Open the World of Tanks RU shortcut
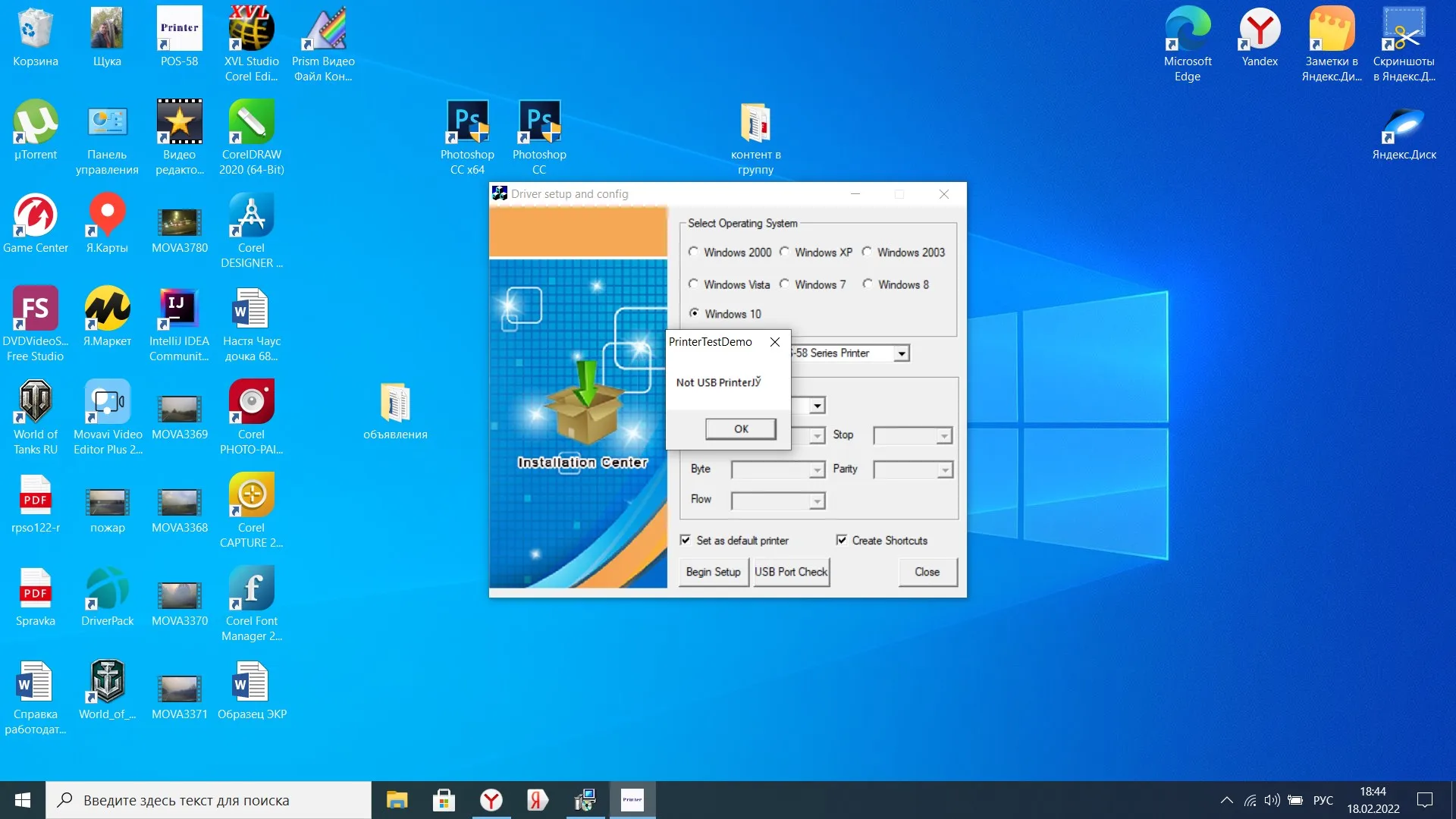 [36, 402]
